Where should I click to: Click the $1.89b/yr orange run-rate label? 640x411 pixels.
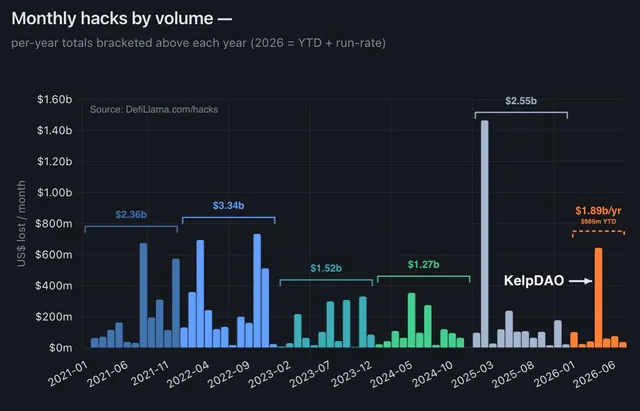point(598,211)
